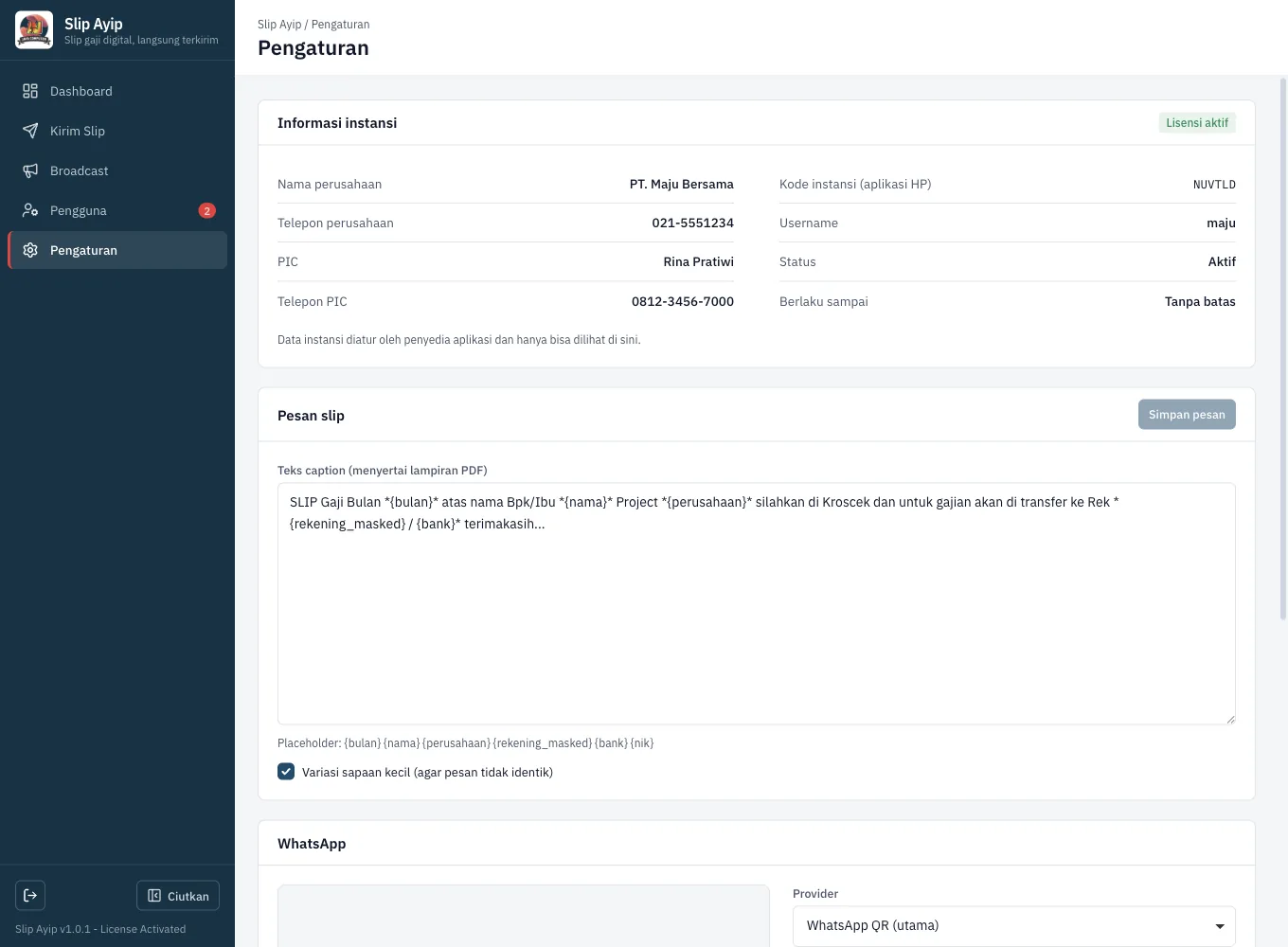Image resolution: width=1288 pixels, height=947 pixels.
Task: Click the Slip Ayip app logo
Action: [x=34, y=30]
